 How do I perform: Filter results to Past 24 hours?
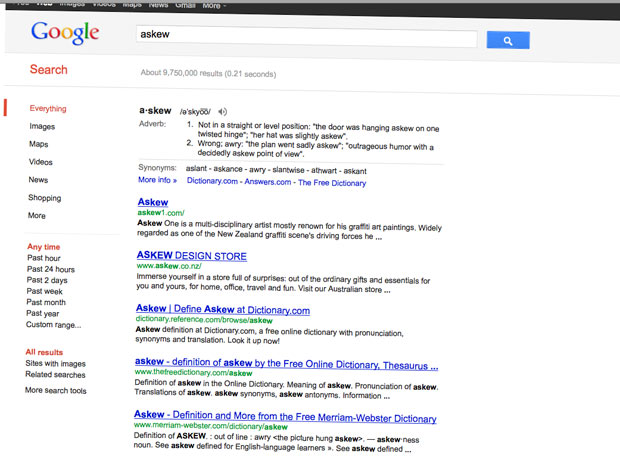click(51, 269)
